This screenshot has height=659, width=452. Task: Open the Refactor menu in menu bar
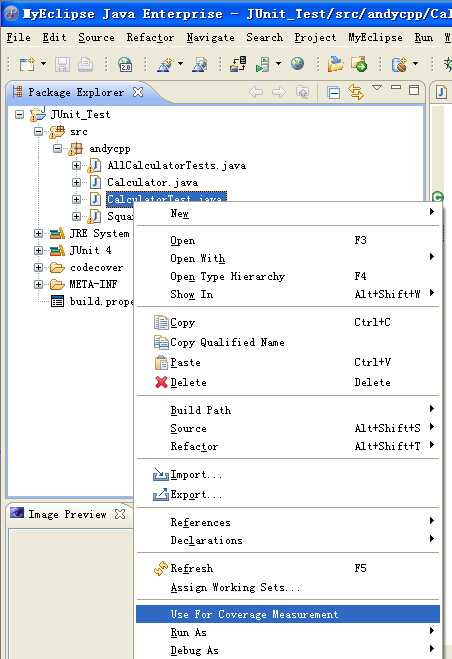(x=150, y=37)
